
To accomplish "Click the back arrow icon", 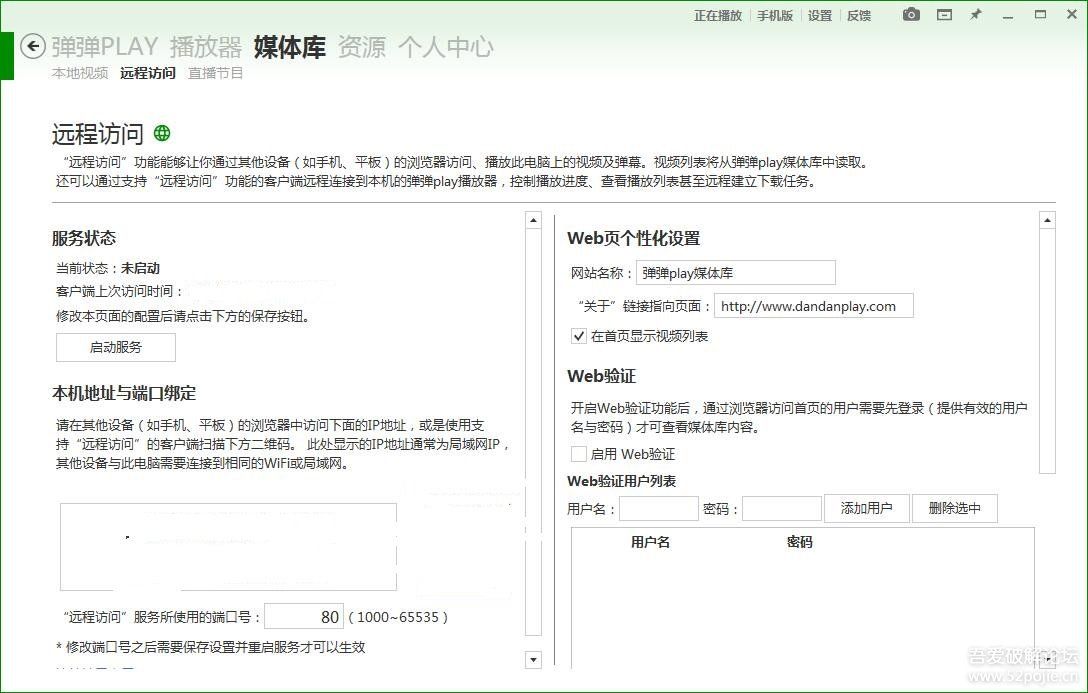I will pyautogui.click(x=33, y=46).
